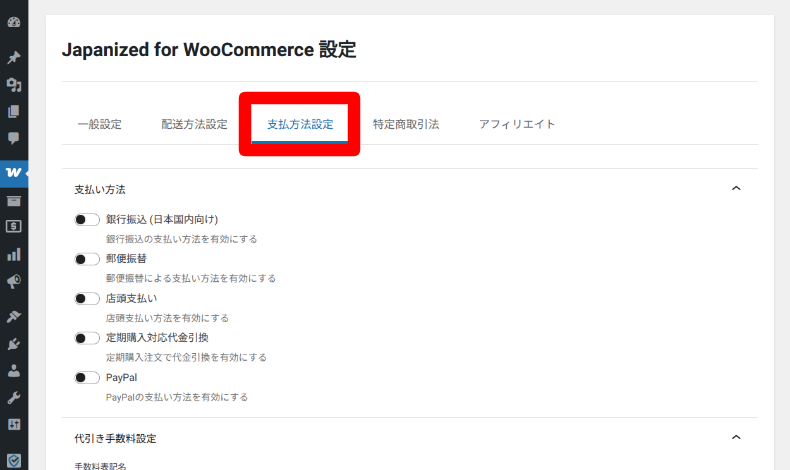790x470 pixels.
Task: Select the 支払方法設定 tab
Action: (x=300, y=124)
